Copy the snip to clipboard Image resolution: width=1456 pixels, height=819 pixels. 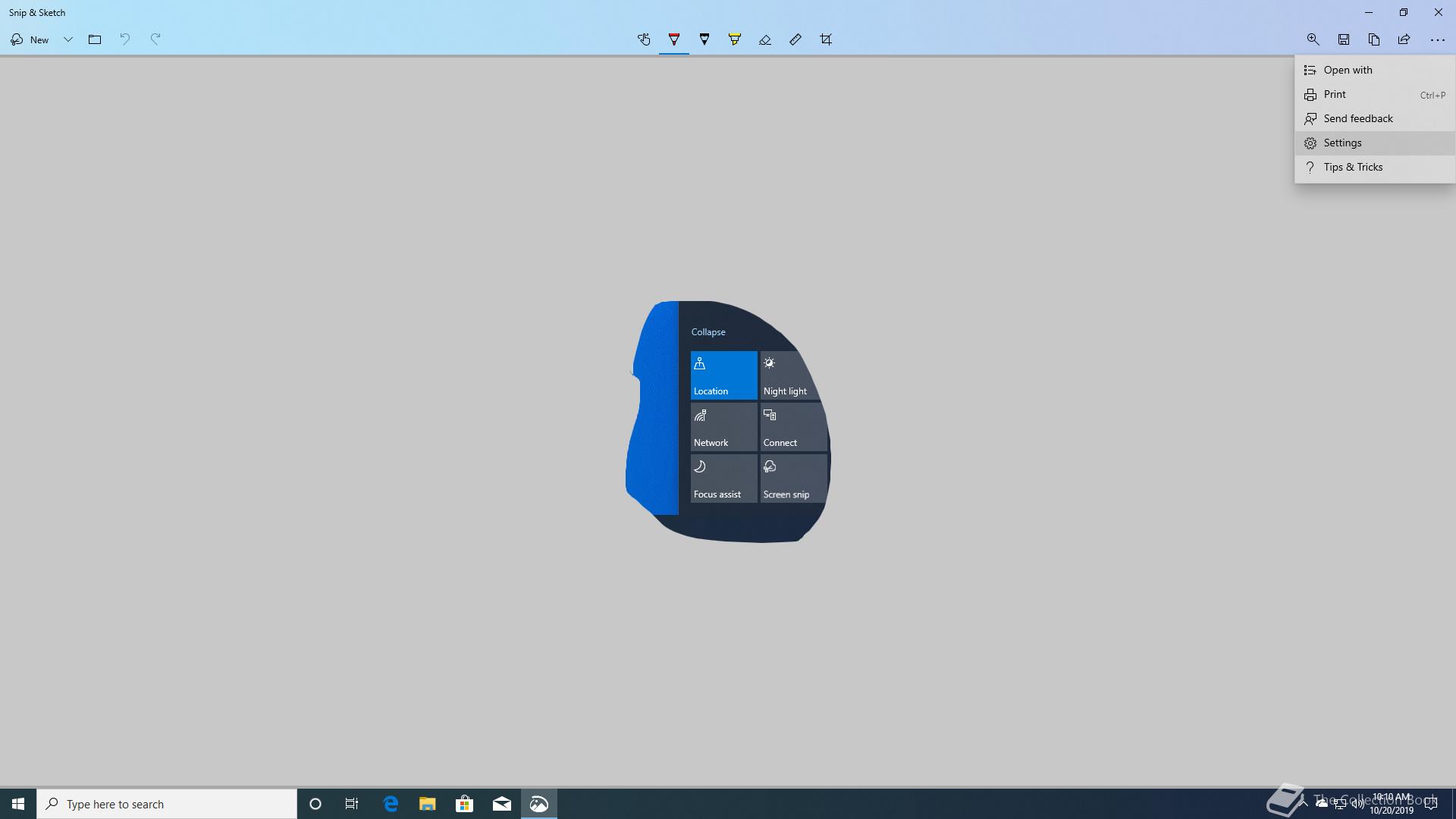coord(1374,39)
